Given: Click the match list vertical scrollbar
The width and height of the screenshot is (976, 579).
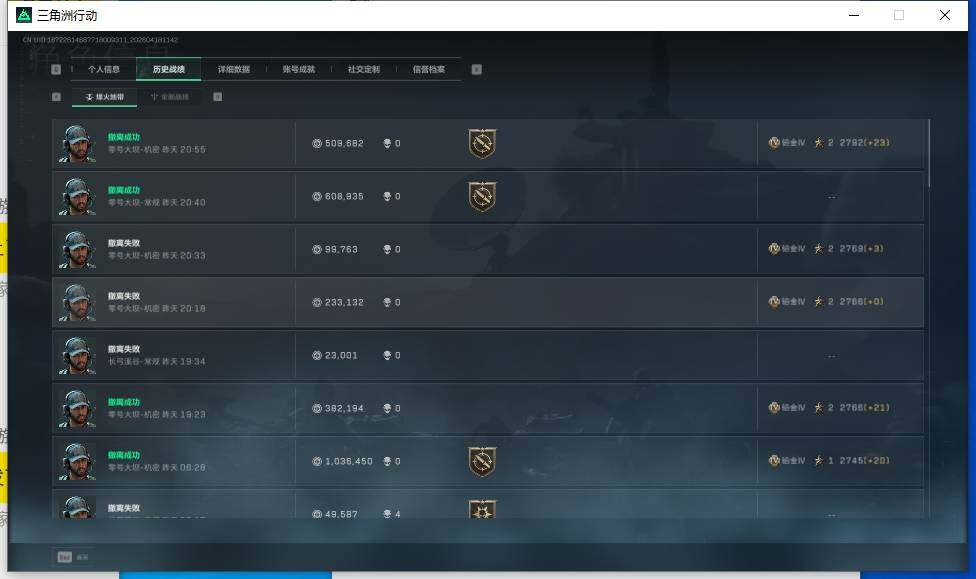Looking at the screenshot, I should coord(929,153).
